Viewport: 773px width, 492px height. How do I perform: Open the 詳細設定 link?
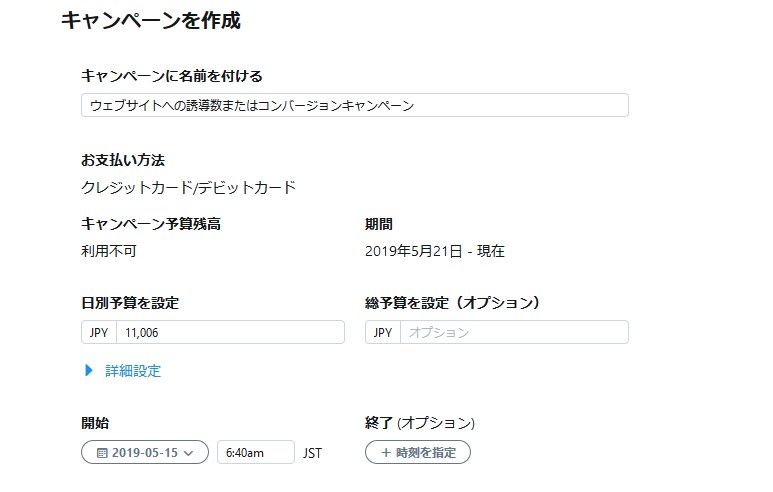click(133, 371)
